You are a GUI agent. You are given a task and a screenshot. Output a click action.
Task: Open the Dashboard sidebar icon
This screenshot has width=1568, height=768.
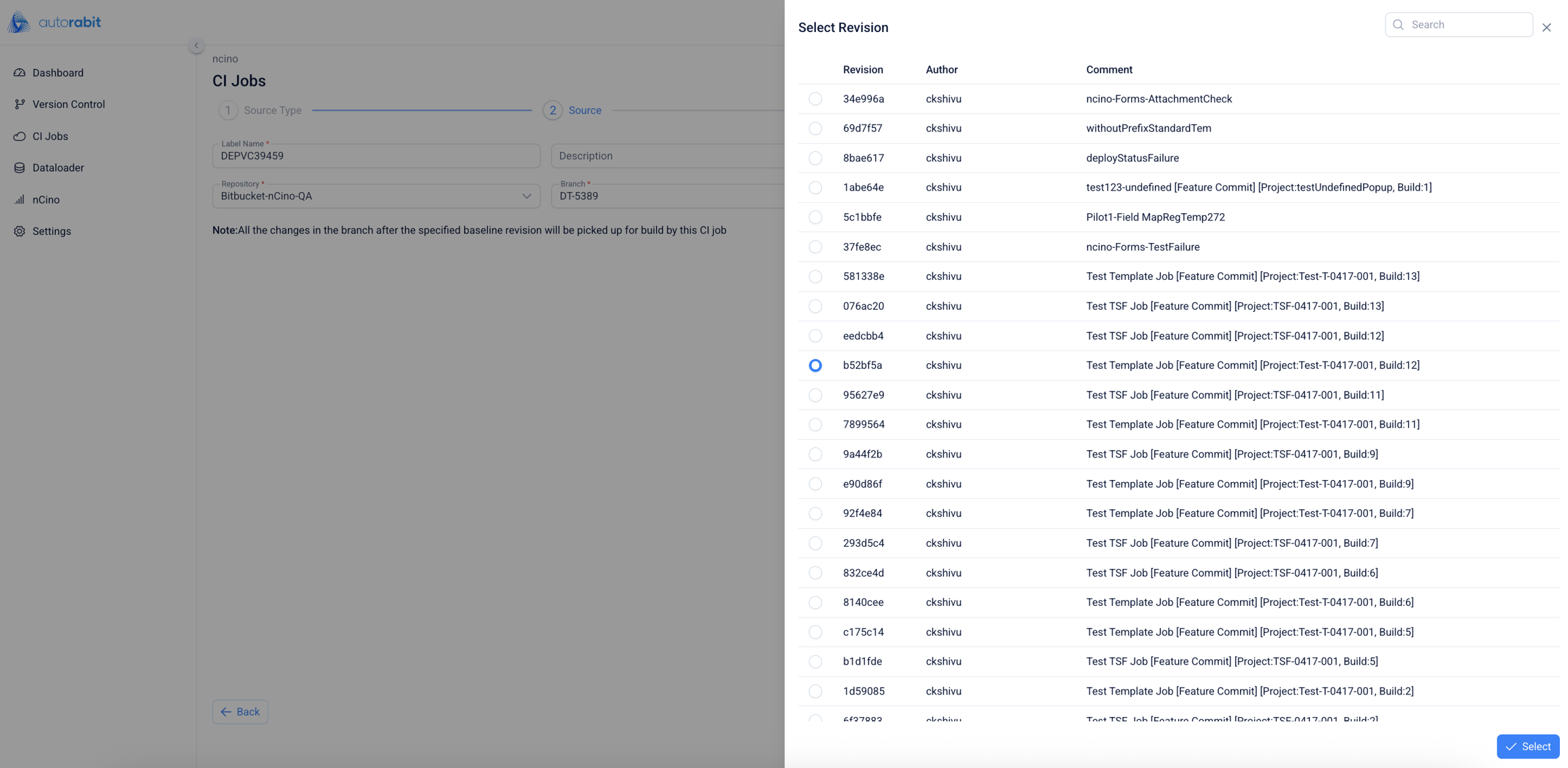coord(20,73)
